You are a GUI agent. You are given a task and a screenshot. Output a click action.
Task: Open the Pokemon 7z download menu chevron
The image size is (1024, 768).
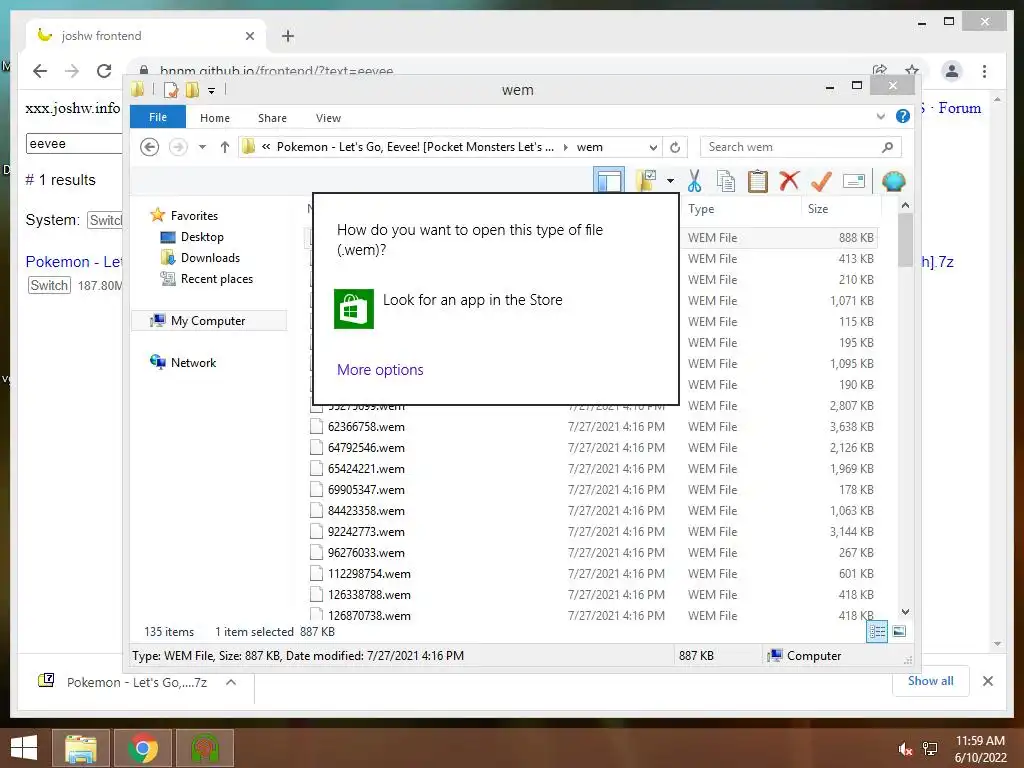tap(231, 682)
